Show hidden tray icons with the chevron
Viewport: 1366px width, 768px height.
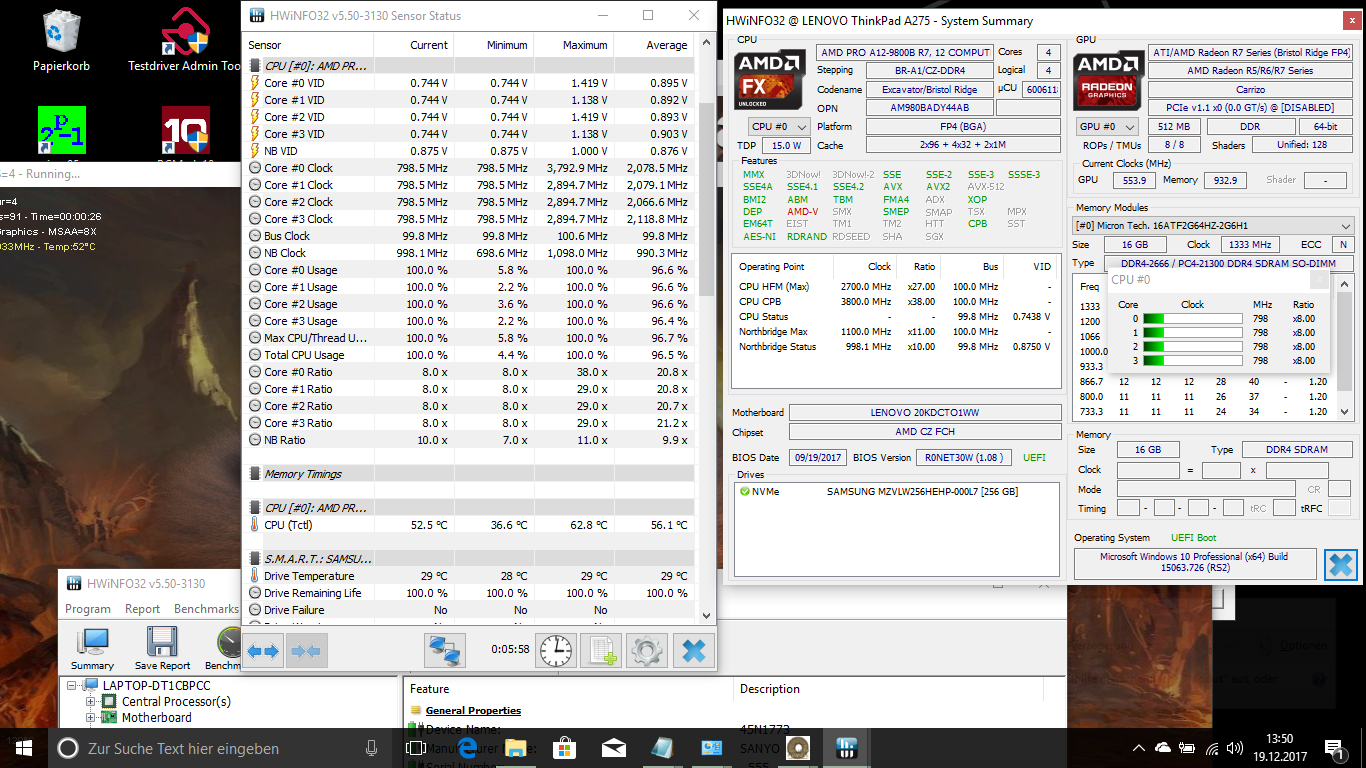(x=1139, y=748)
